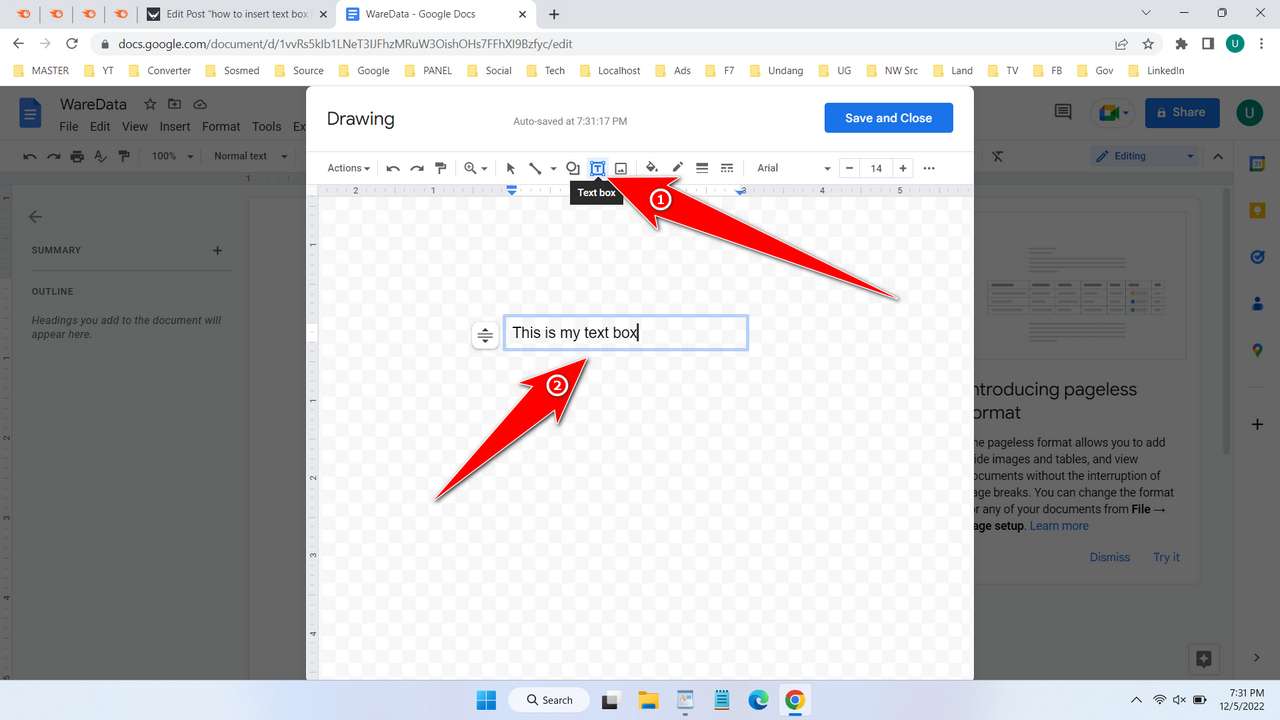Switch to the WareData Google Docs browser tab
The height and width of the screenshot is (720, 1280).
click(430, 14)
